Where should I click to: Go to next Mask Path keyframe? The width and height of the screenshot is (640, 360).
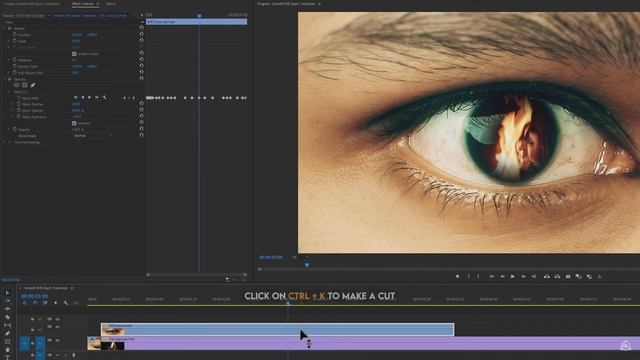click(x=133, y=98)
